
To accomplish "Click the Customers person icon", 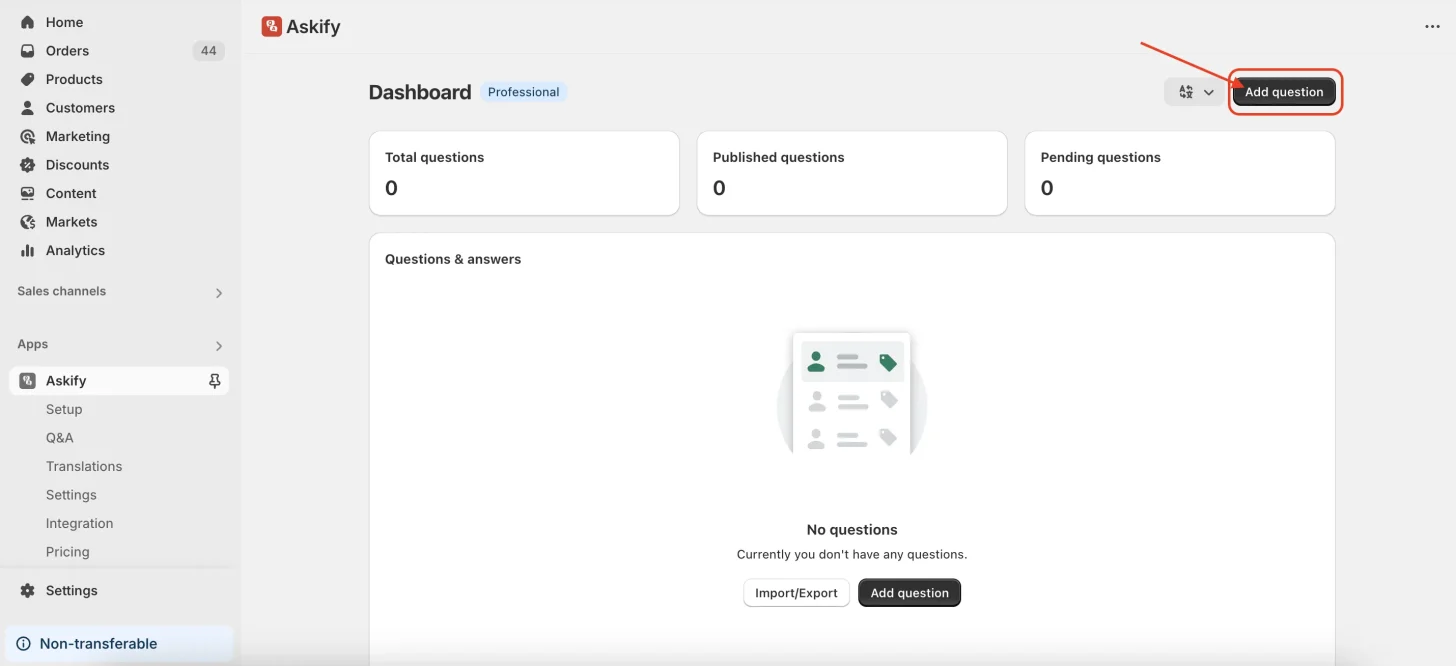I will [x=28, y=108].
